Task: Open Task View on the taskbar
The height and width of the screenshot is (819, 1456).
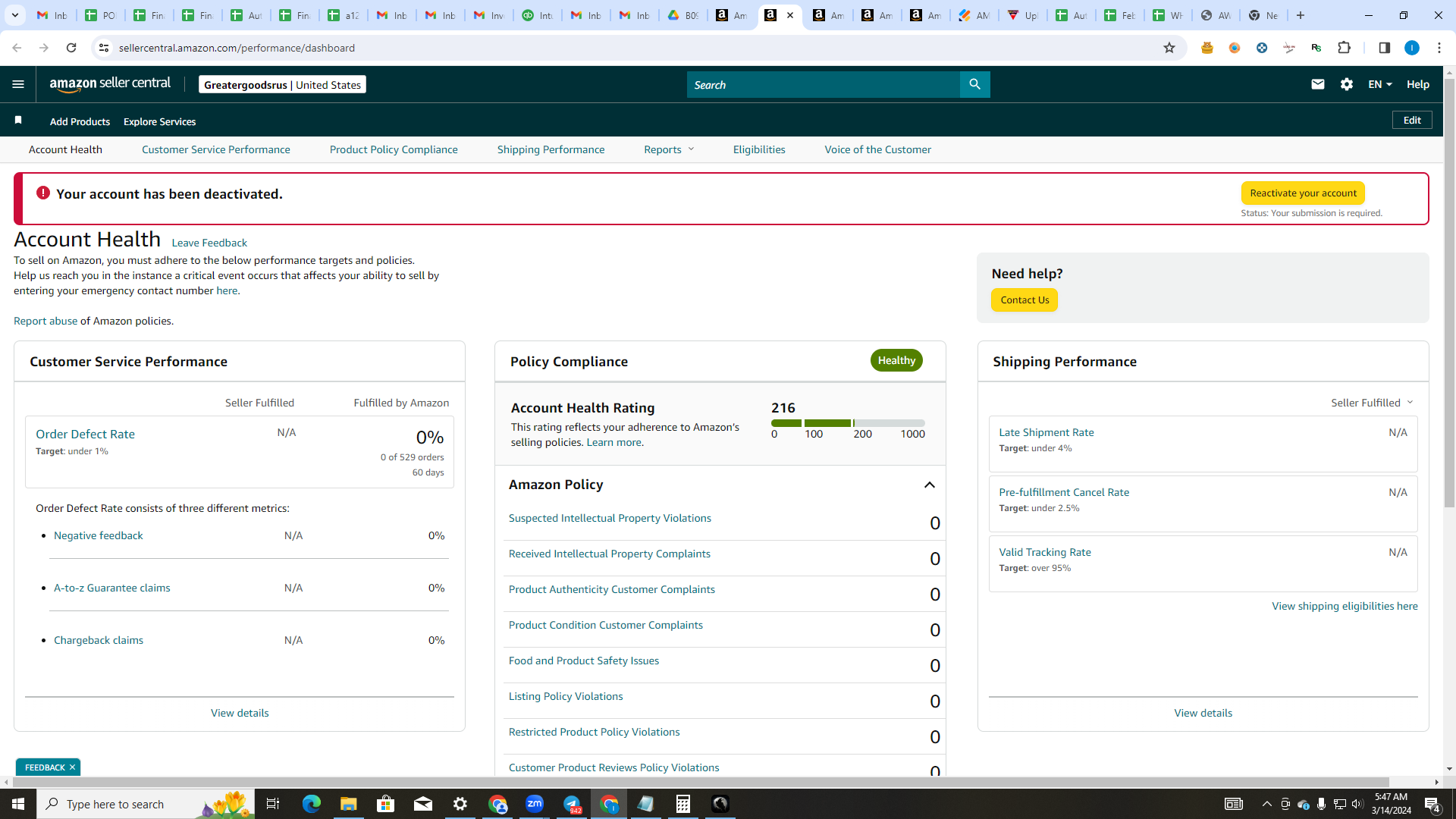Action: tap(273, 804)
